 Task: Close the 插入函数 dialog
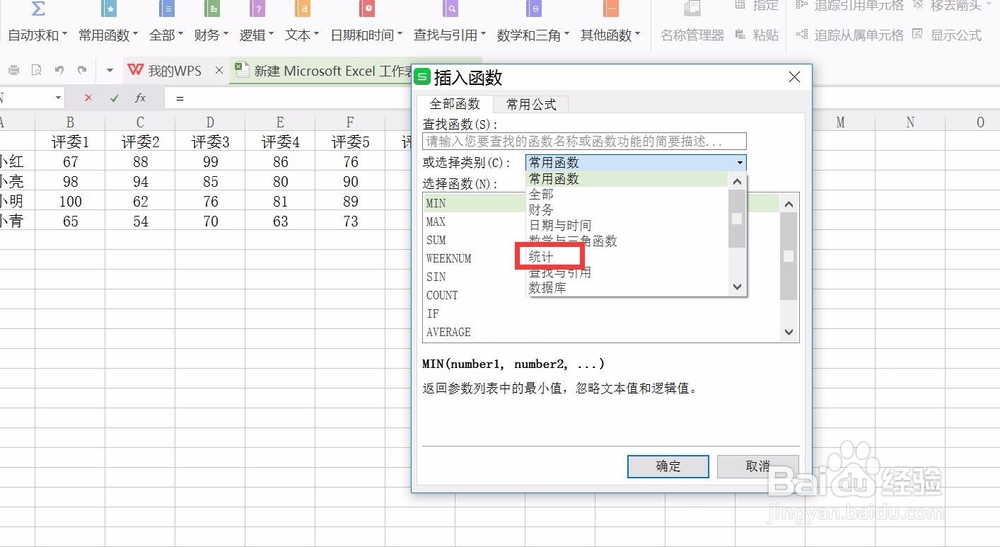pyautogui.click(x=794, y=77)
